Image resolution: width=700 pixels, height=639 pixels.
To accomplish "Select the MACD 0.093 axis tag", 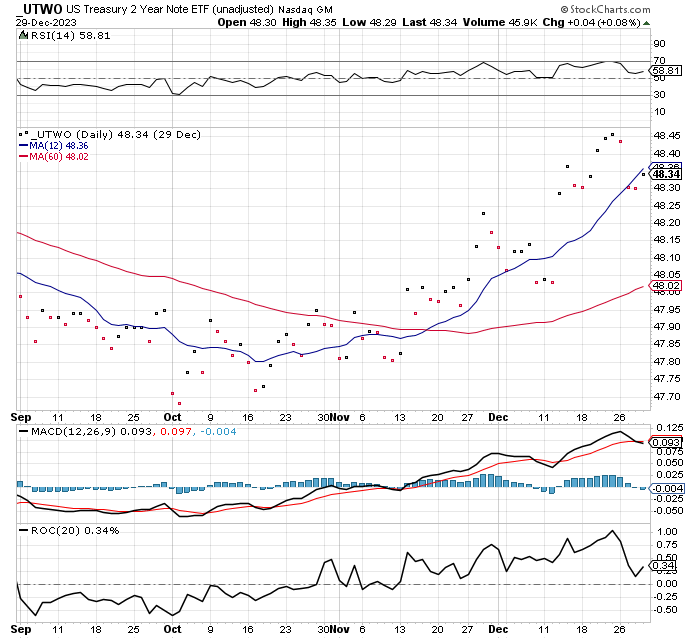I will point(666,443).
